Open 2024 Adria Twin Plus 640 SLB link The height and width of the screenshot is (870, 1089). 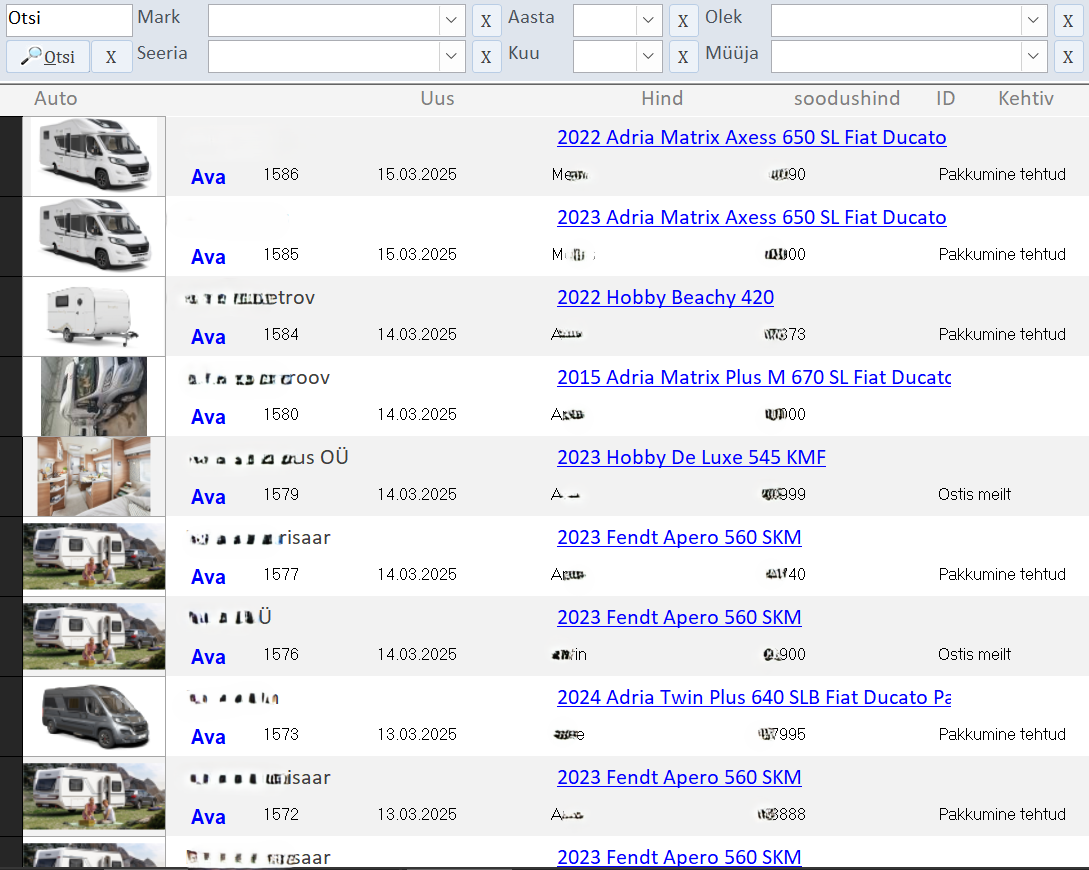[x=754, y=697]
